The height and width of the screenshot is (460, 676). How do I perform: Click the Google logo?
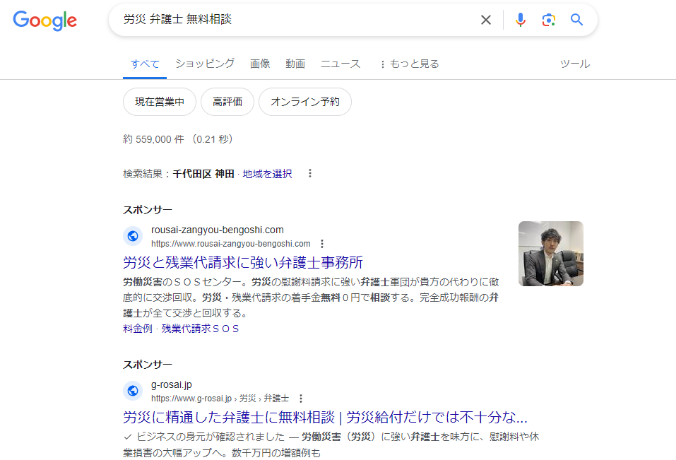click(45, 21)
